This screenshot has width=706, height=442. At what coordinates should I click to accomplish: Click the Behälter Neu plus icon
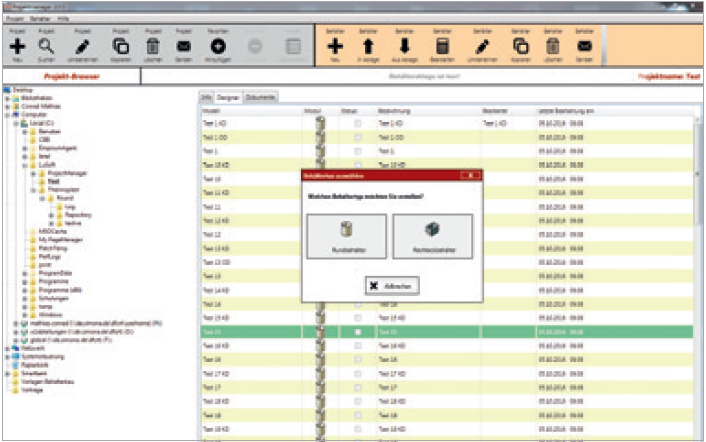336,45
